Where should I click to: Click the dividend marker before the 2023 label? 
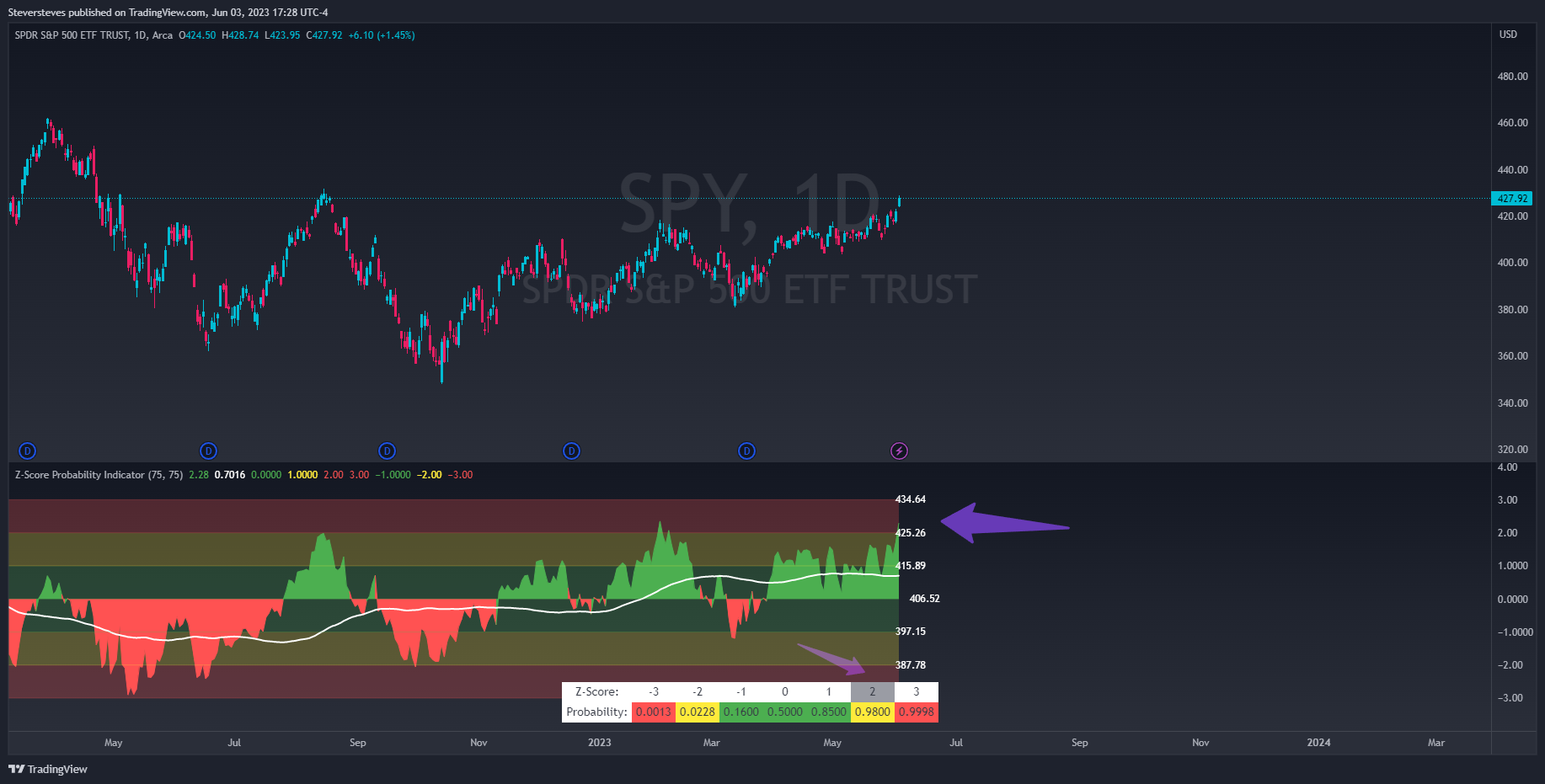[571, 451]
